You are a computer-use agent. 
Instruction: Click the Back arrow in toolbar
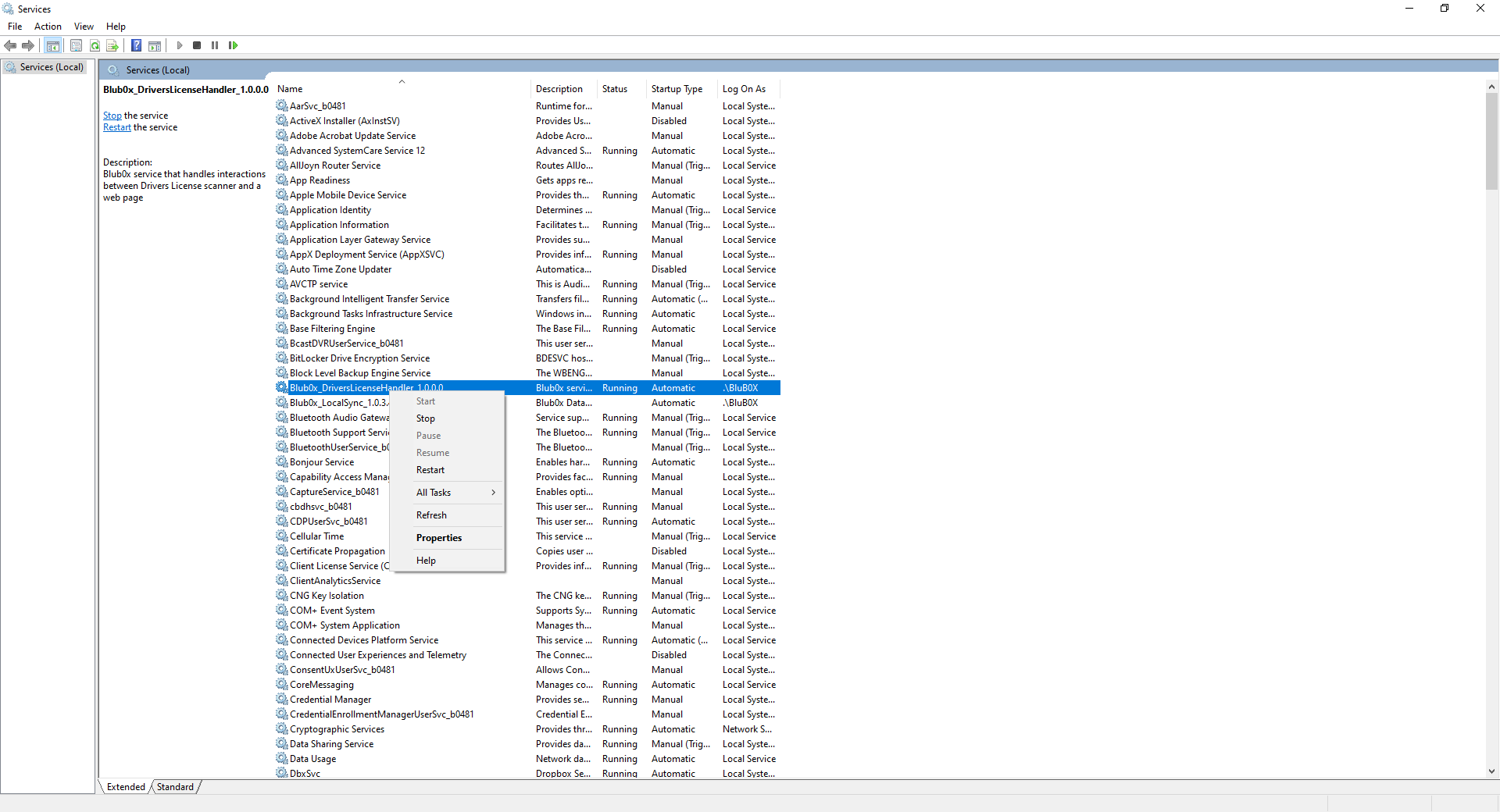pos(10,45)
